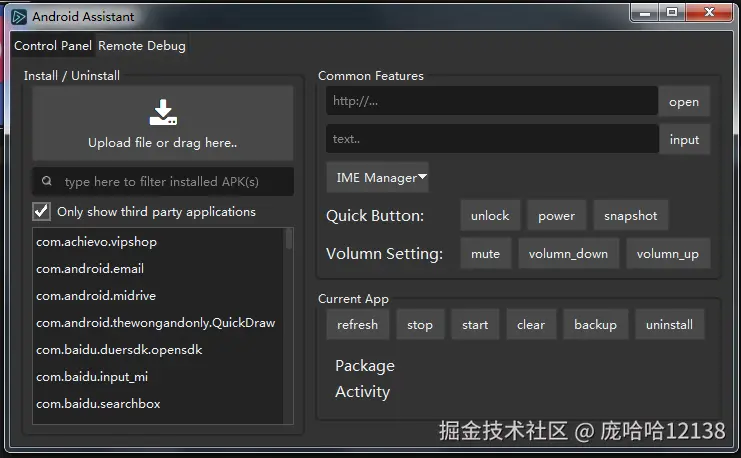Maximize the Android Assistant window
The image size is (741, 458).
click(672, 13)
